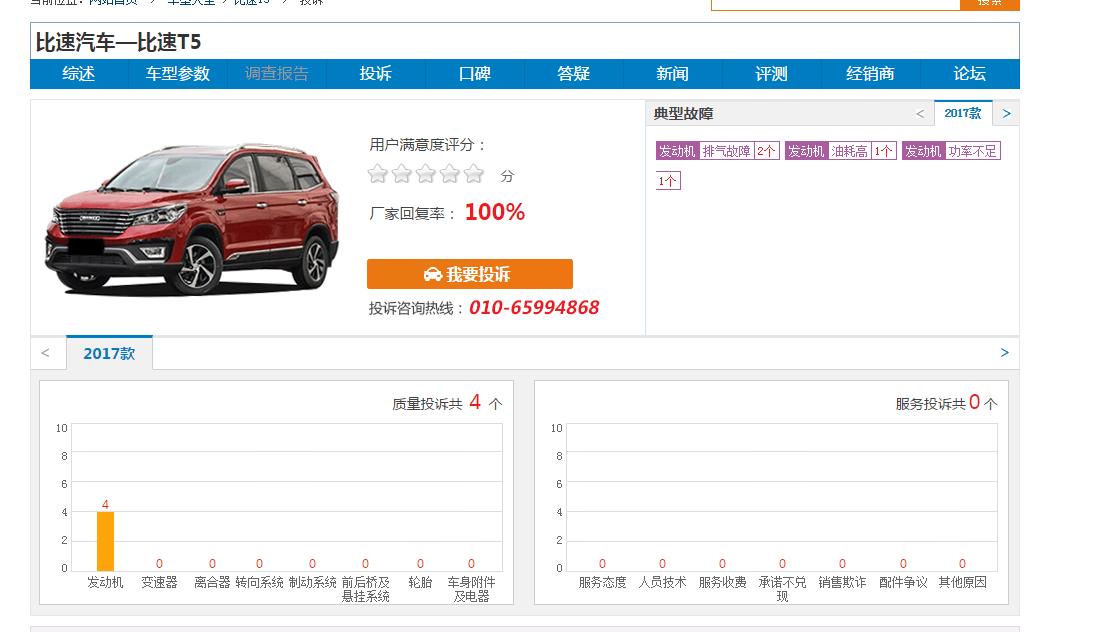Click the first star of satisfaction rating
The height and width of the screenshot is (632, 1105).
tap(378, 173)
